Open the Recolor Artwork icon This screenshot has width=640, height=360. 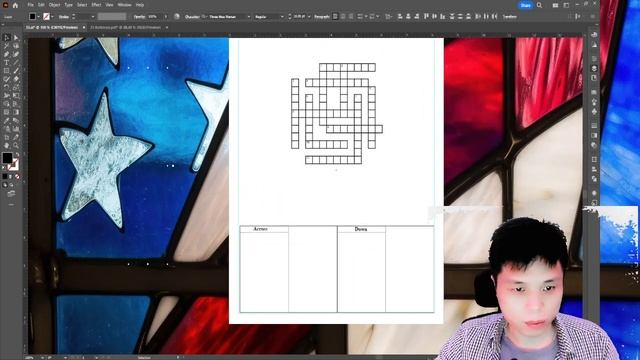177,17
